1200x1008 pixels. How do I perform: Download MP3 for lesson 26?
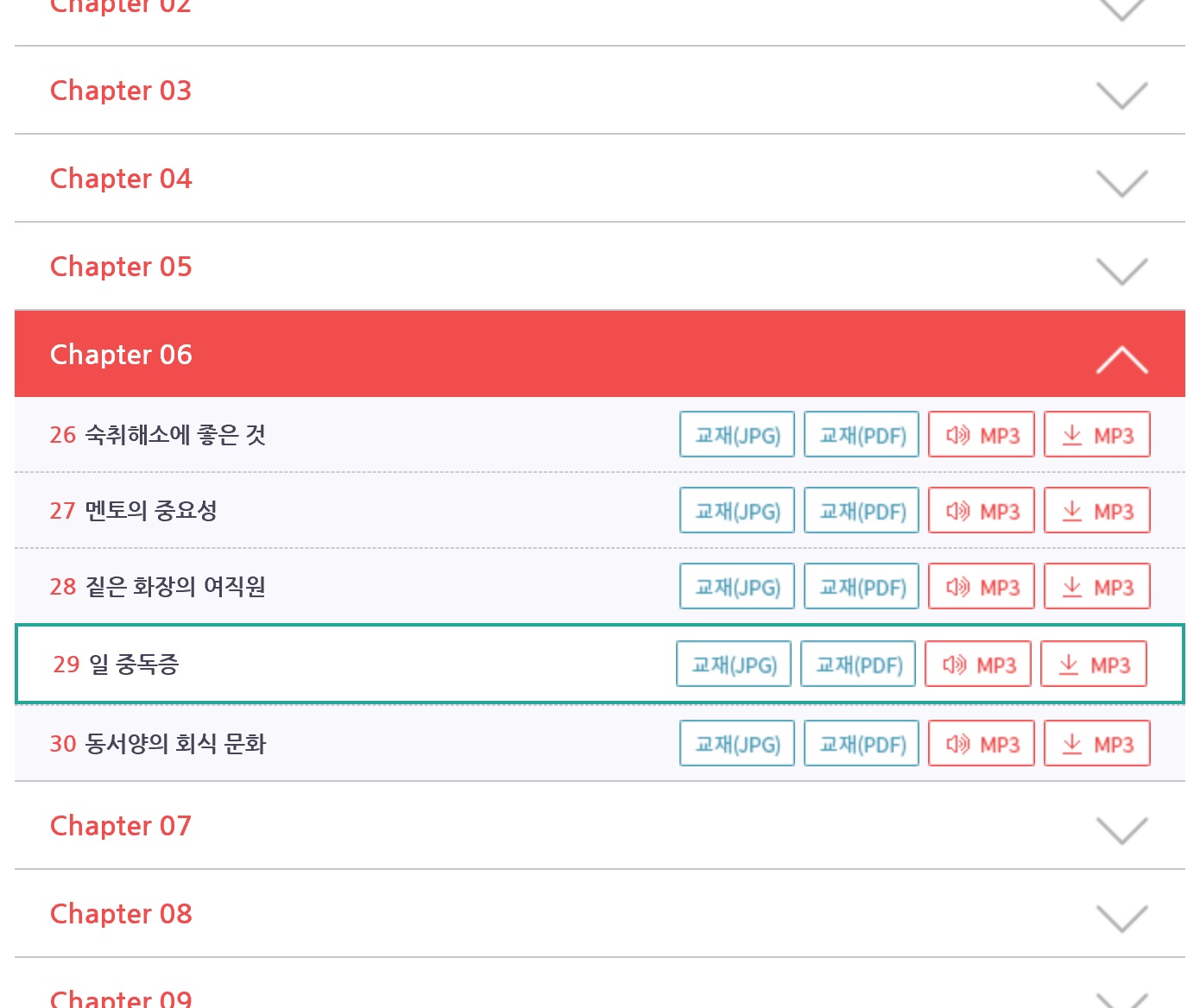pos(1096,435)
